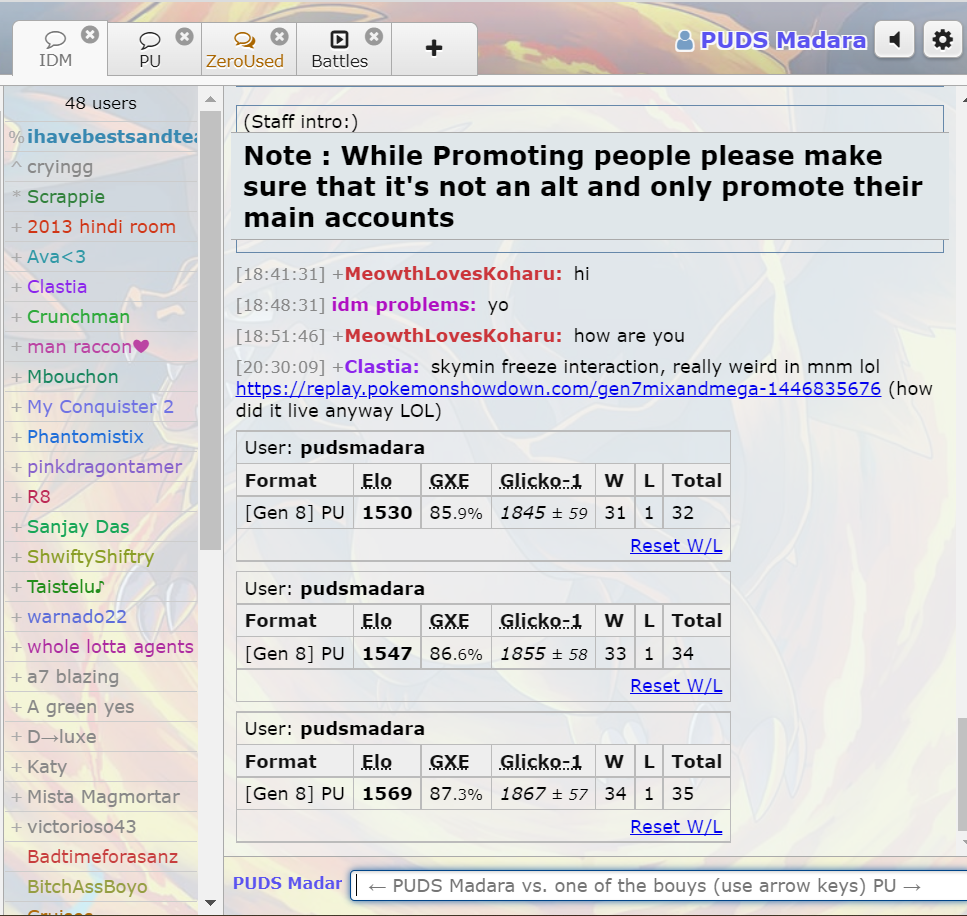Click the 48 users count label

pos(101,103)
